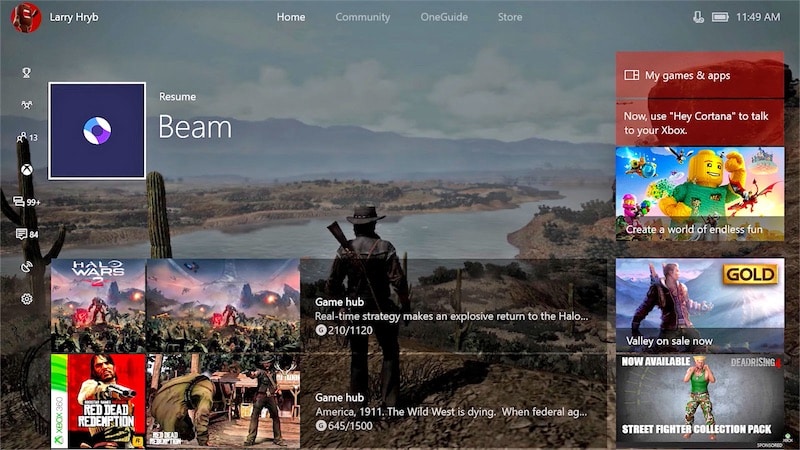Open messages icon showing 84
Viewport: 800px width, 450px height.
click(27, 234)
